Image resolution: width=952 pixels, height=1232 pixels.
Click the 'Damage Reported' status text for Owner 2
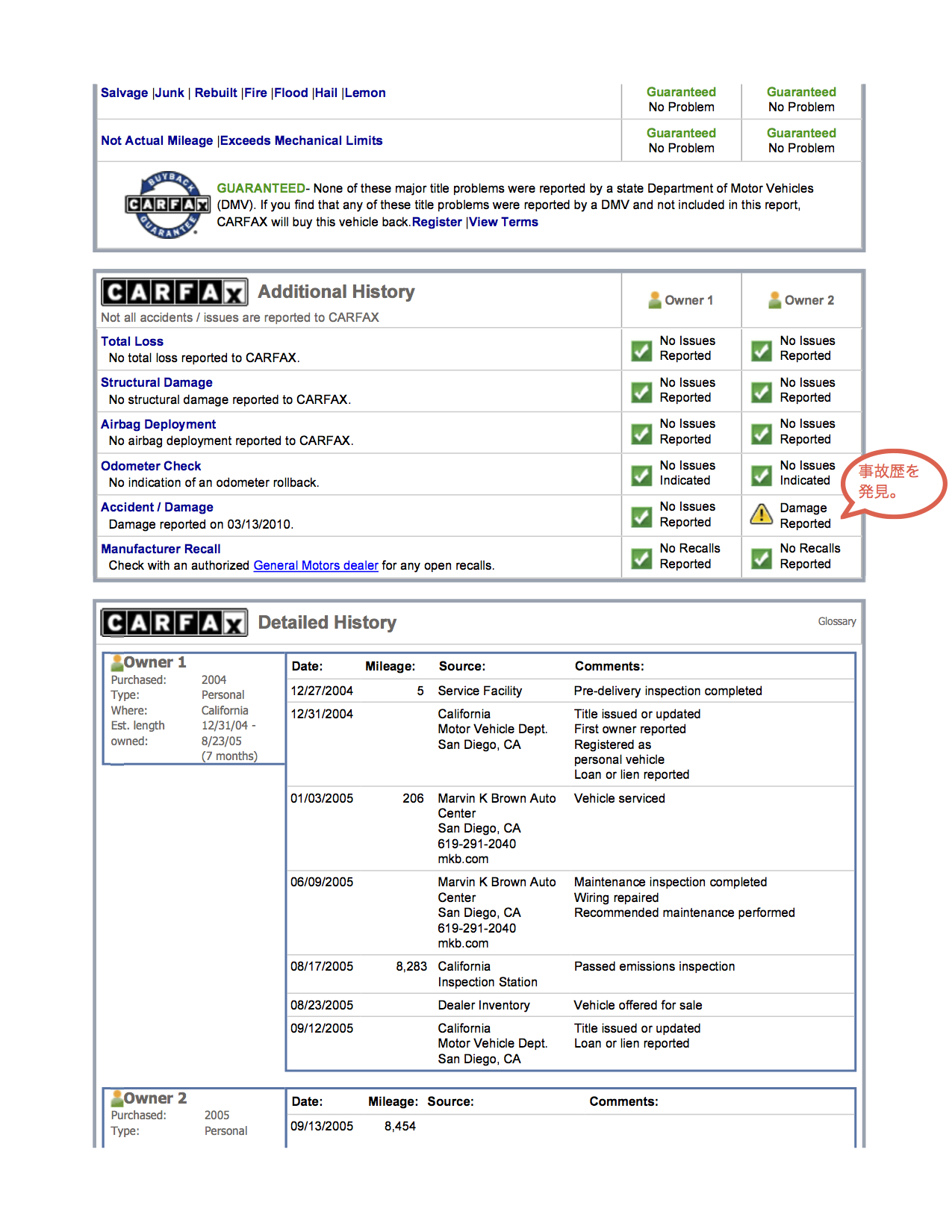(805, 516)
